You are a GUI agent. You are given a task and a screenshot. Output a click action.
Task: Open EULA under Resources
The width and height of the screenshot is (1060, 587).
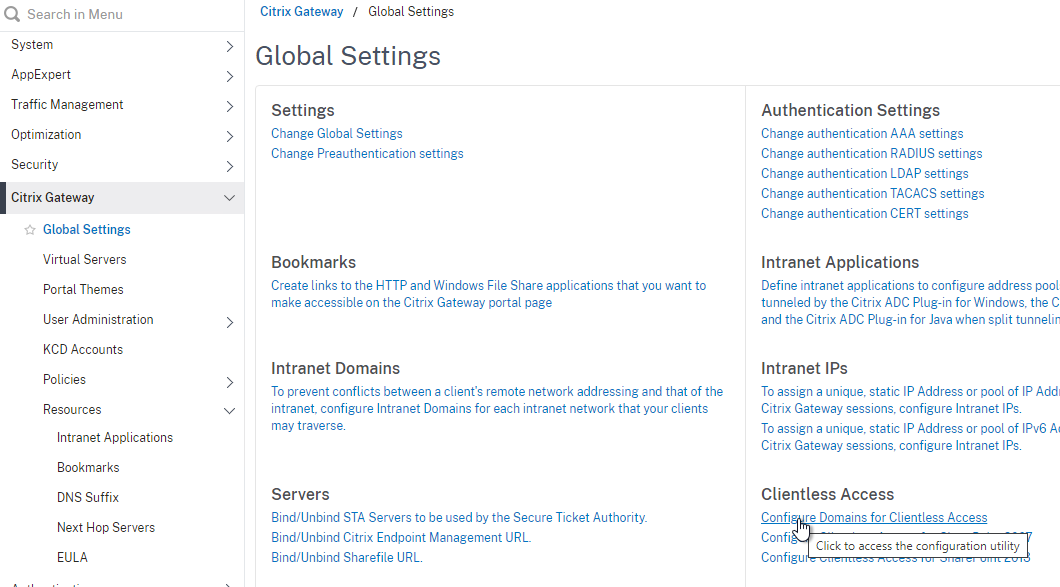[72, 557]
